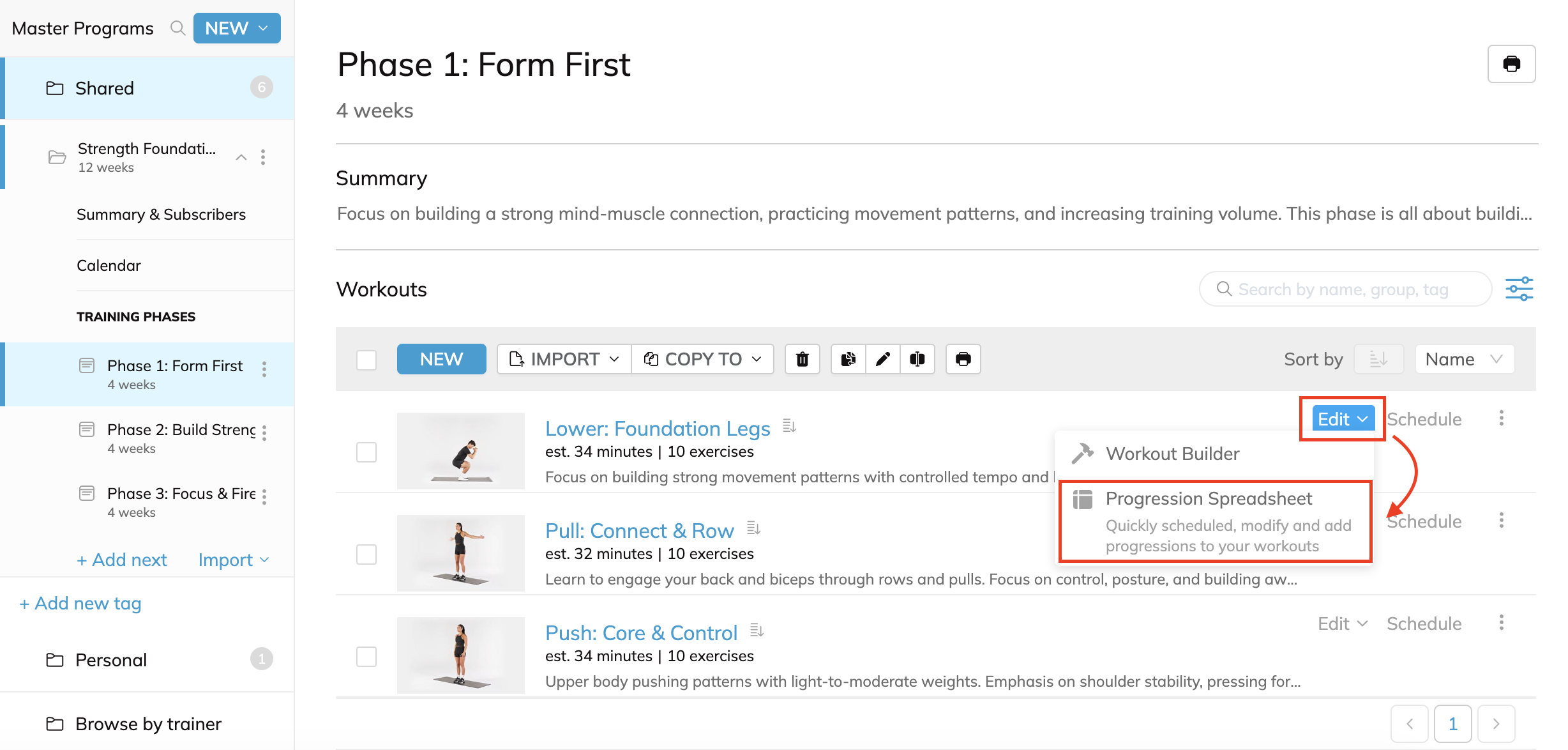This screenshot has width=1568, height=750.
Task: Expand the COPY TO dropdown
Action: pyautogui.click(x=703, y=359)
